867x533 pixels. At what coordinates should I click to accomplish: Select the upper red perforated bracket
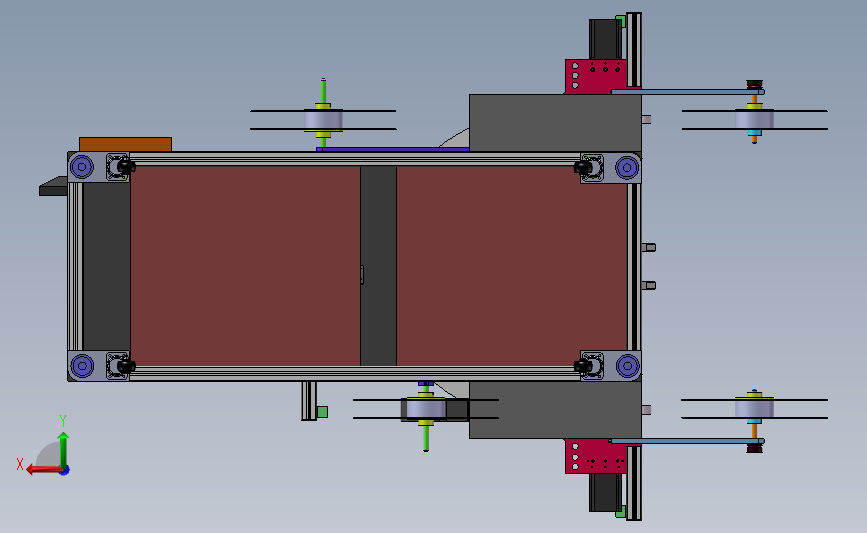coord(596,76)
